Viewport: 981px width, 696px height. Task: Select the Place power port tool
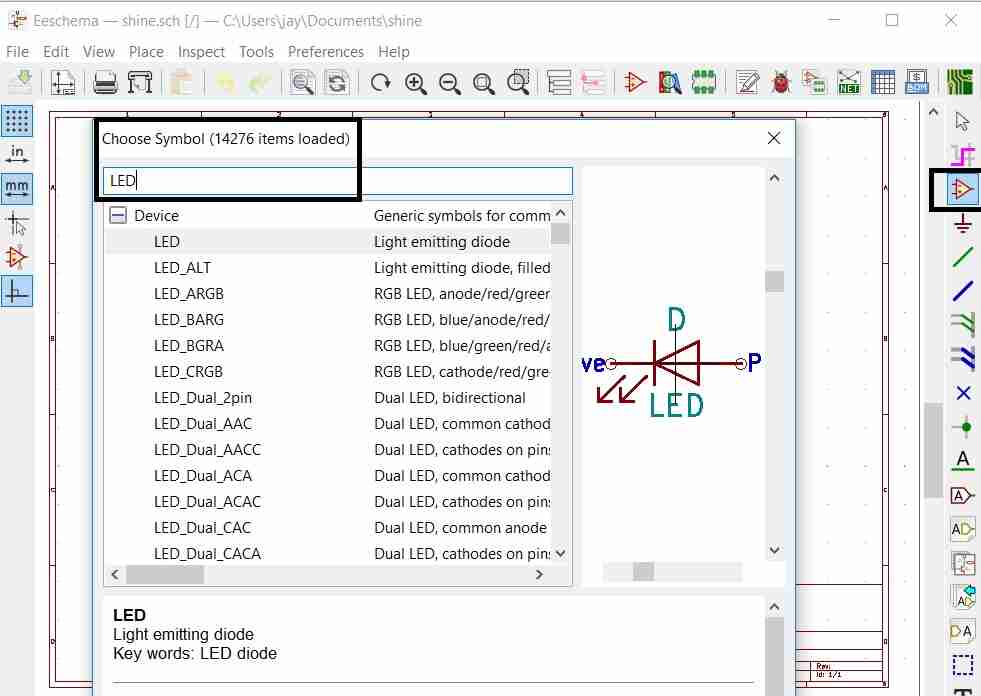963,223
